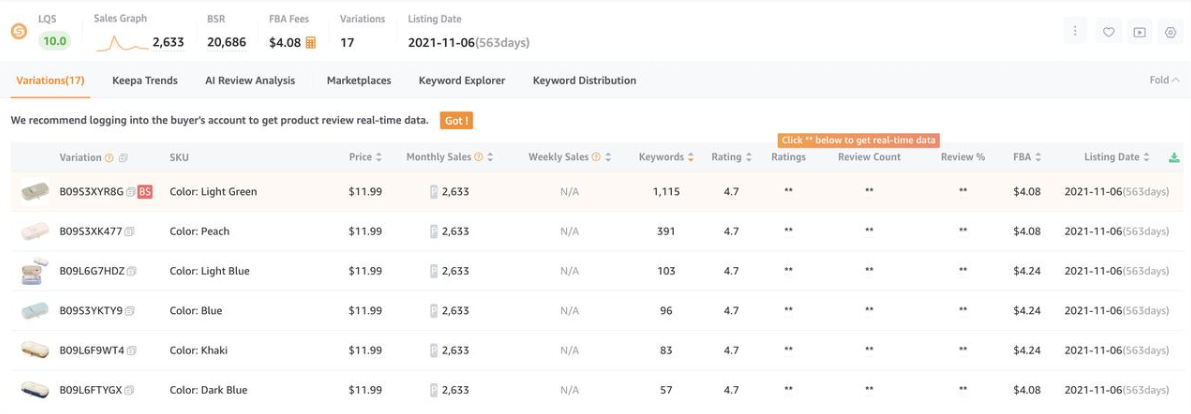
Task: Copy ASIN B09L6F9WT4 using copy icon
Action: coord(132,351)
